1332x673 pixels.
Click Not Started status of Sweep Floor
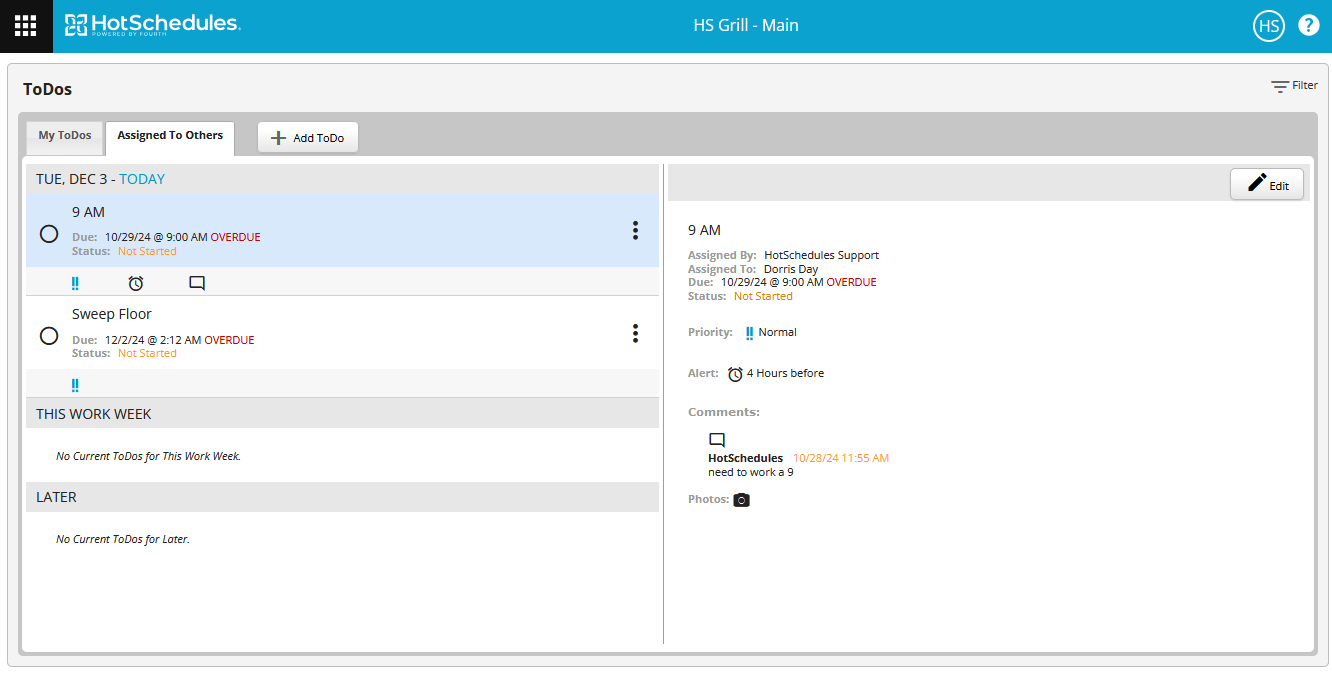(147, 353)
